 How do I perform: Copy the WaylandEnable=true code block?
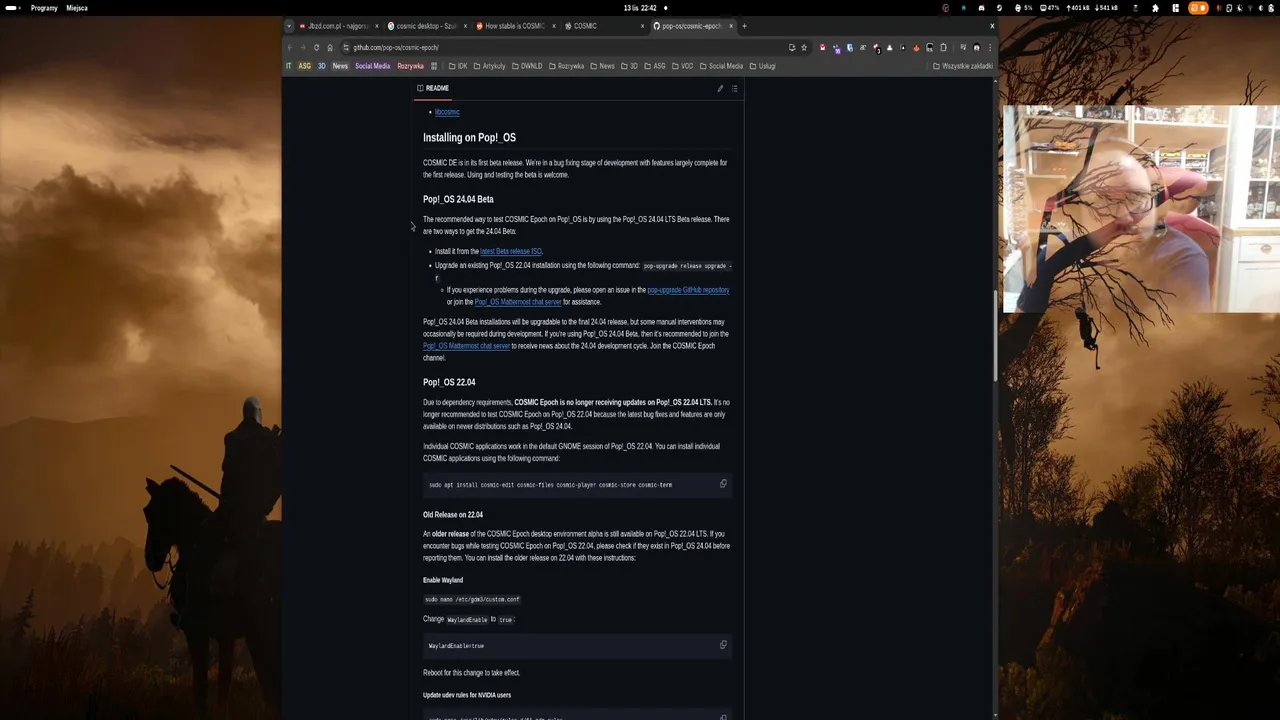point(723,645)
